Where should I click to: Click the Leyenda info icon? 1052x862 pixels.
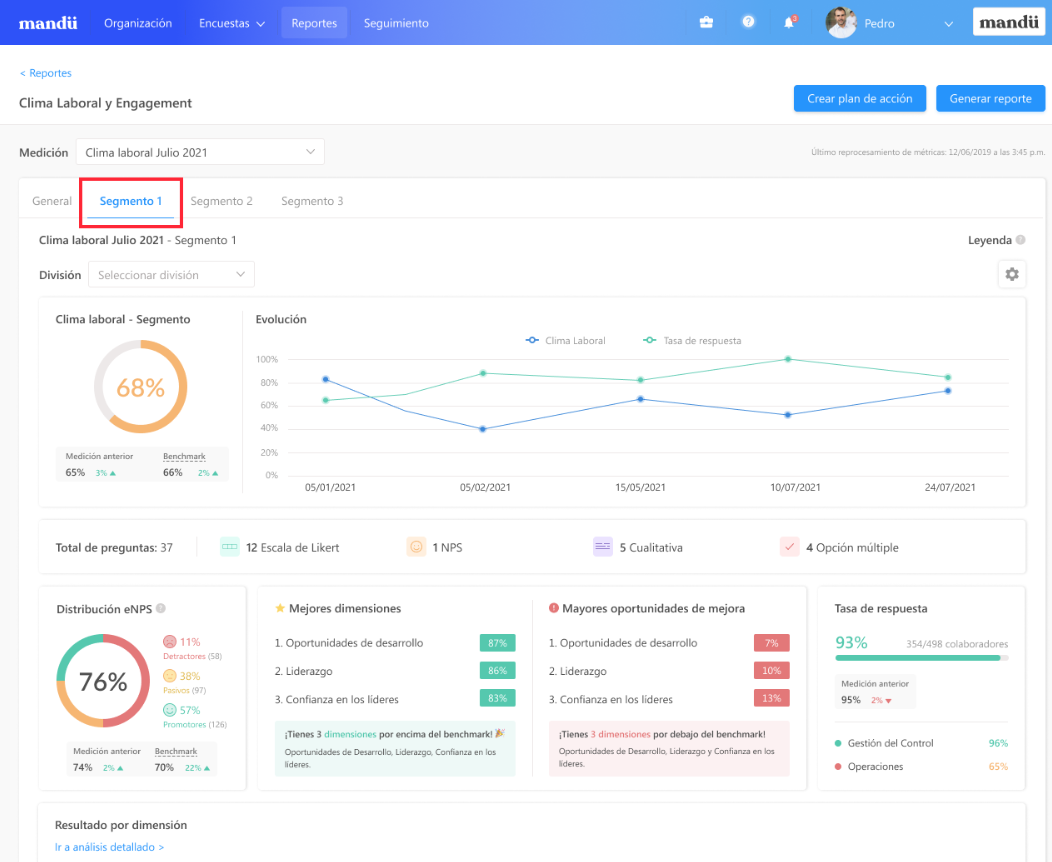tap(1020, 239)
